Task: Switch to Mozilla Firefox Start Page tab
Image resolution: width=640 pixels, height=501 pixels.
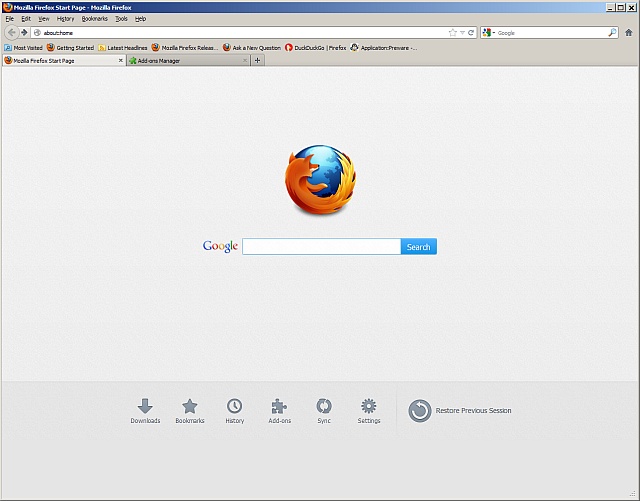Action: [64, 60]
